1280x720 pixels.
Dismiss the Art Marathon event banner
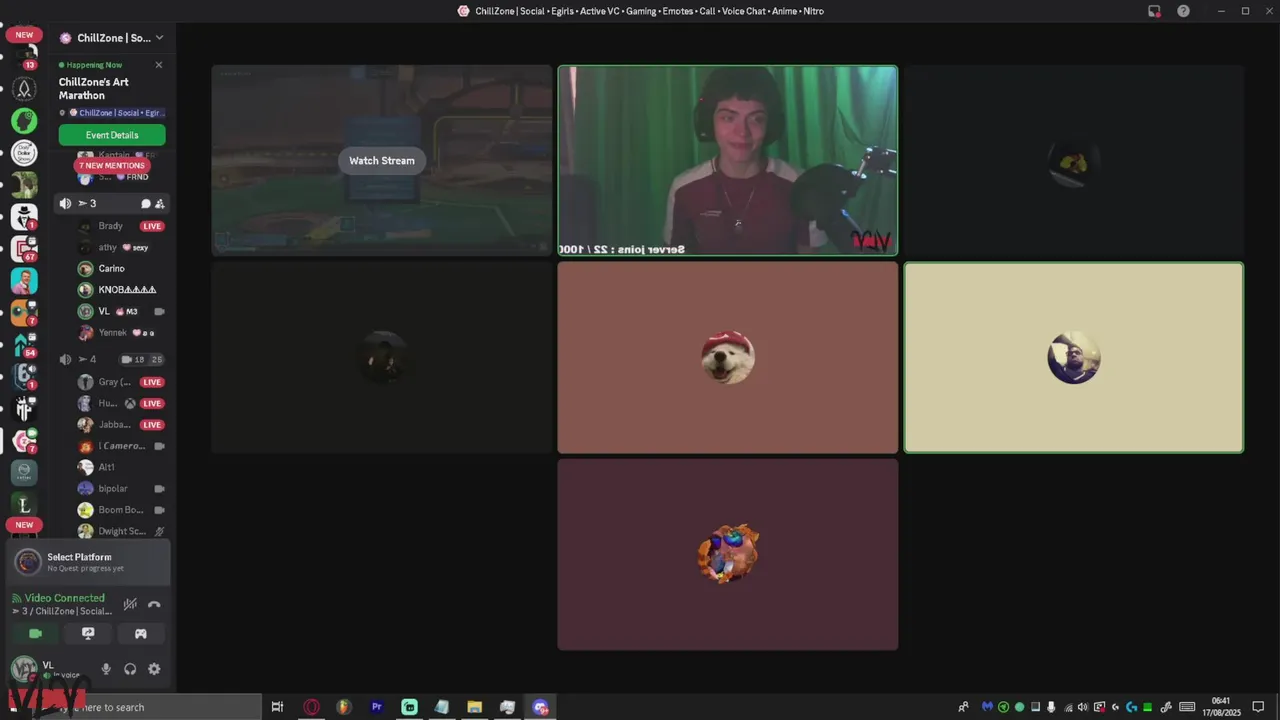159,65
